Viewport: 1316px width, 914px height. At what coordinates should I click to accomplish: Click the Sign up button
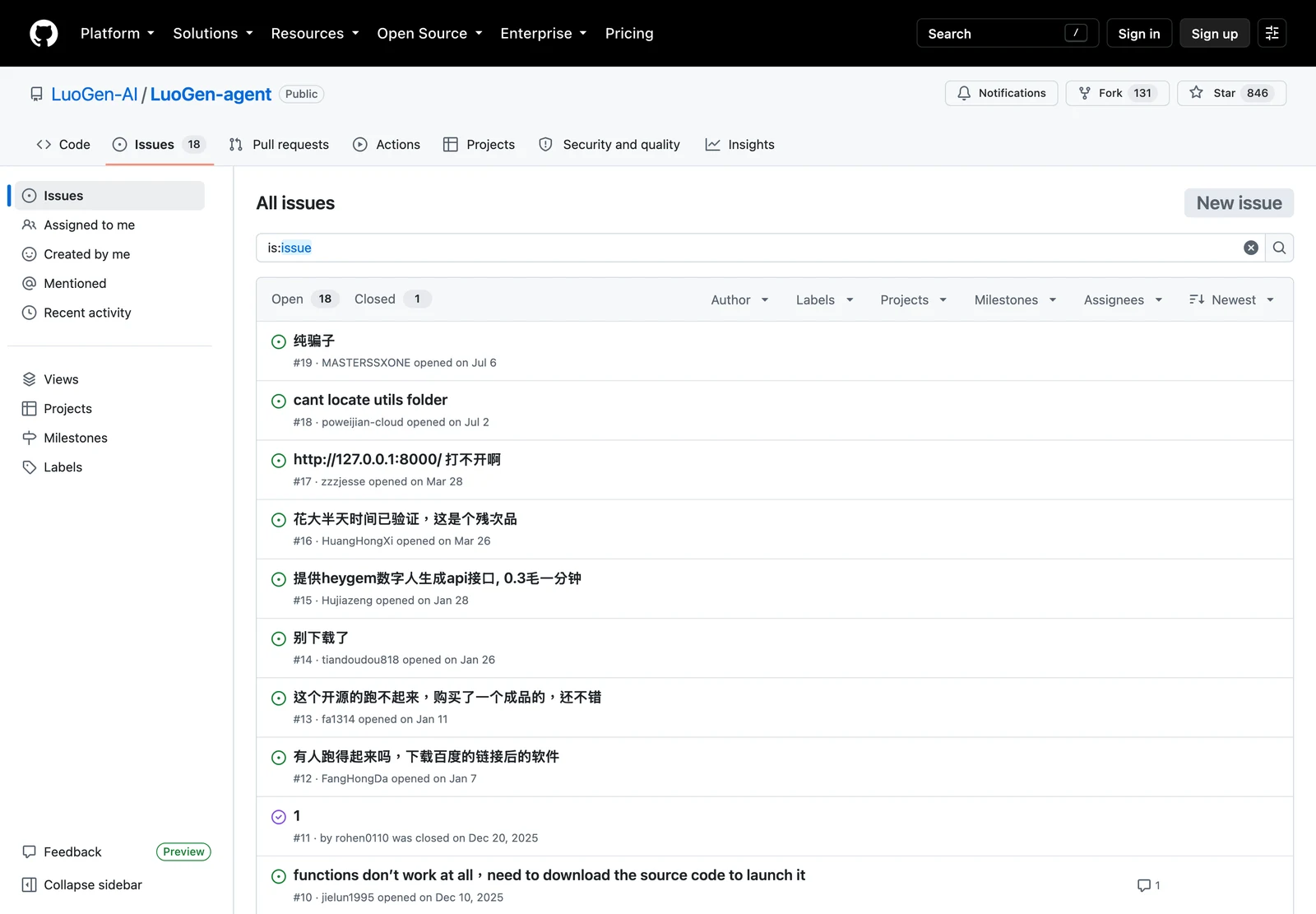(1214, 34)
